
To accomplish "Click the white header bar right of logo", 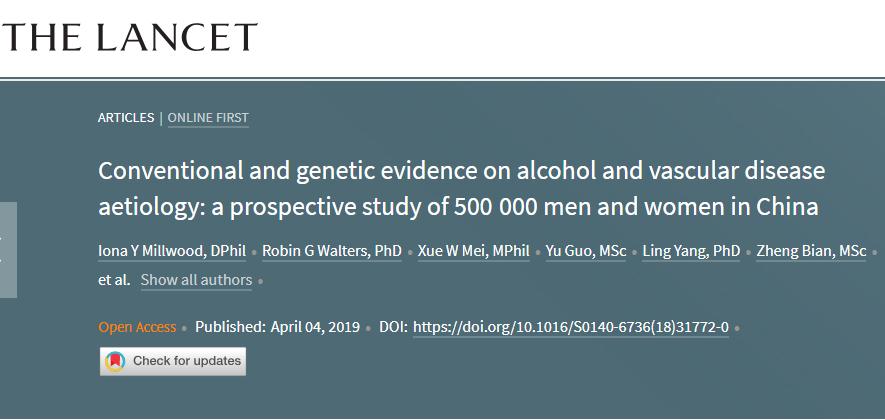I will pos(570,37).
